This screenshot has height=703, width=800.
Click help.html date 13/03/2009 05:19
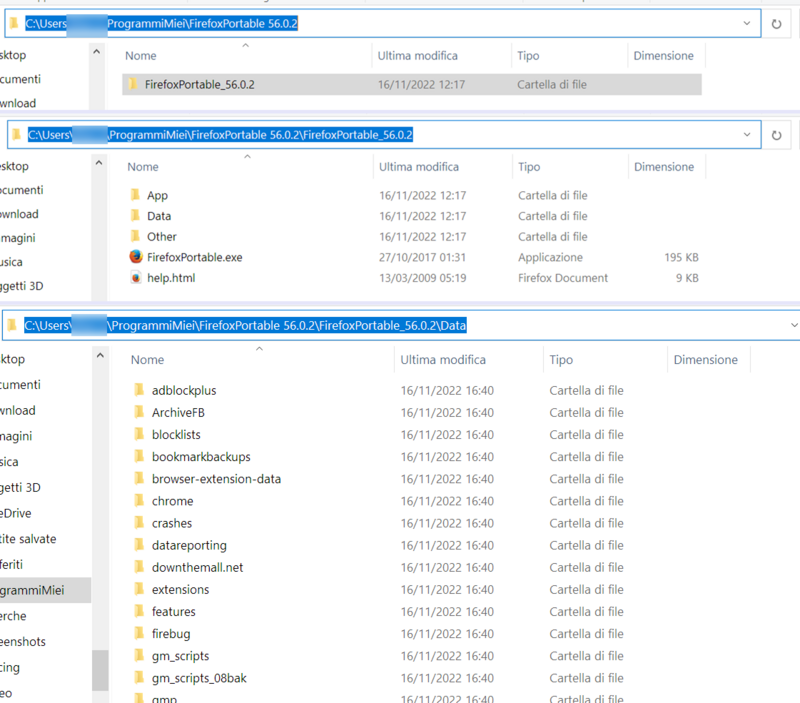click(422, 278)
